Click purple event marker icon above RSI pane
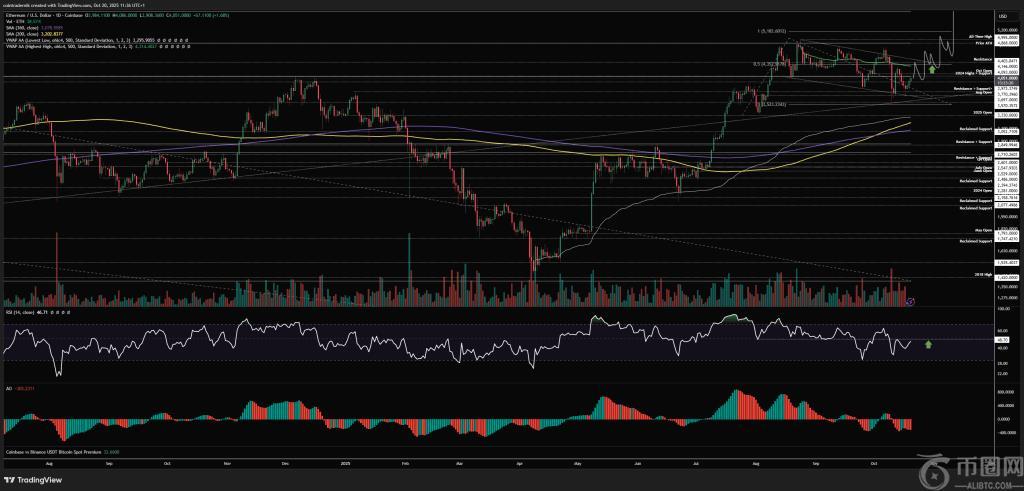 pos(909,300)
